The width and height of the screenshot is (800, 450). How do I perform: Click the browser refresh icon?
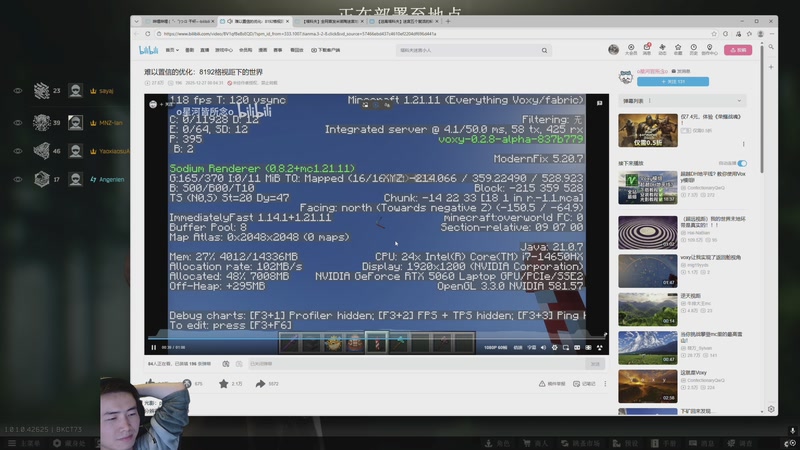click(147, 34)
